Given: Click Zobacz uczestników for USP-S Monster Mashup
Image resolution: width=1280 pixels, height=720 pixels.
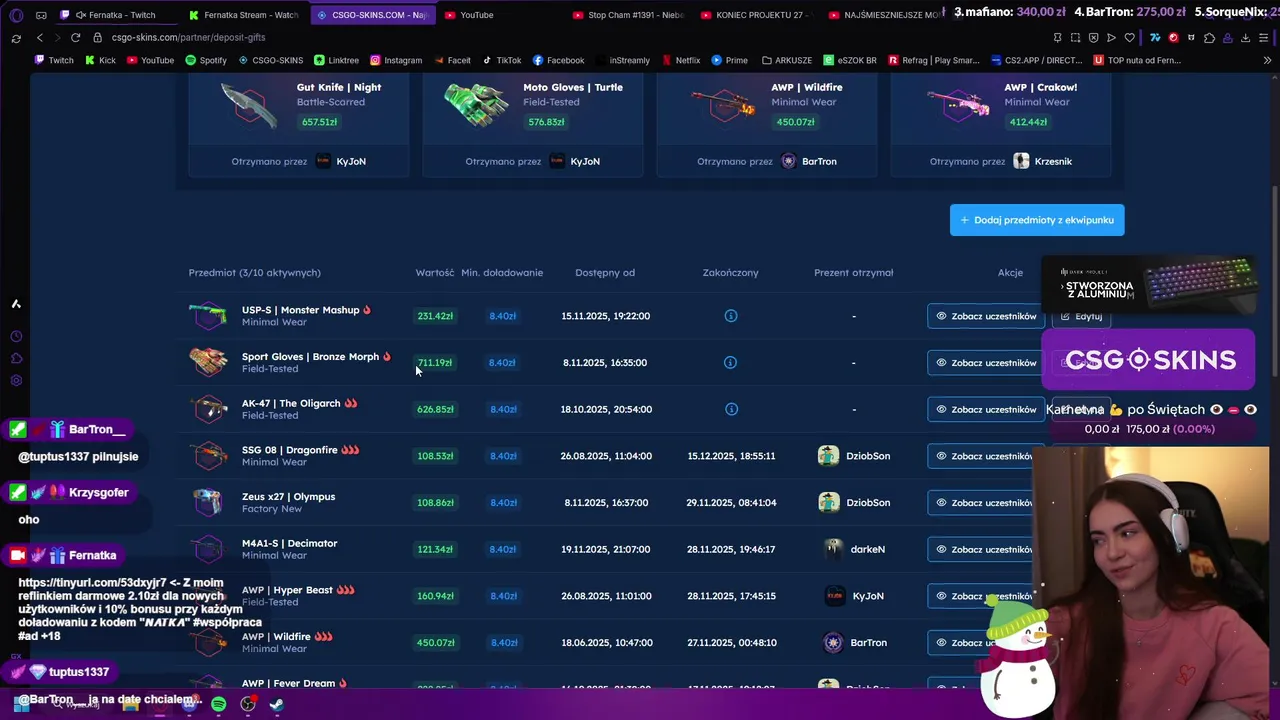Looking at the screenshot, I should click(985, 316).
